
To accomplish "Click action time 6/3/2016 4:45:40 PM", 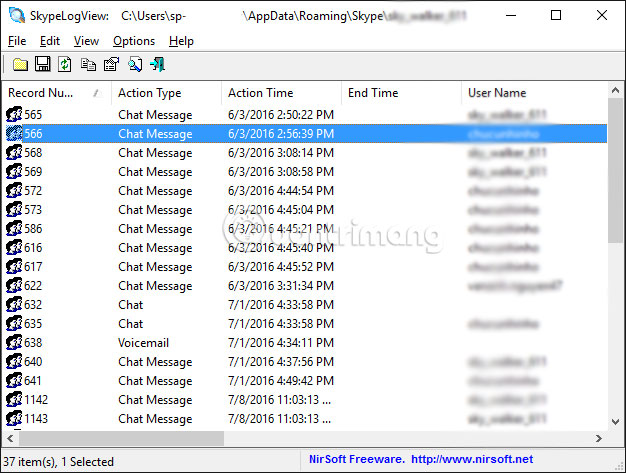I will [x=281, y=248].
